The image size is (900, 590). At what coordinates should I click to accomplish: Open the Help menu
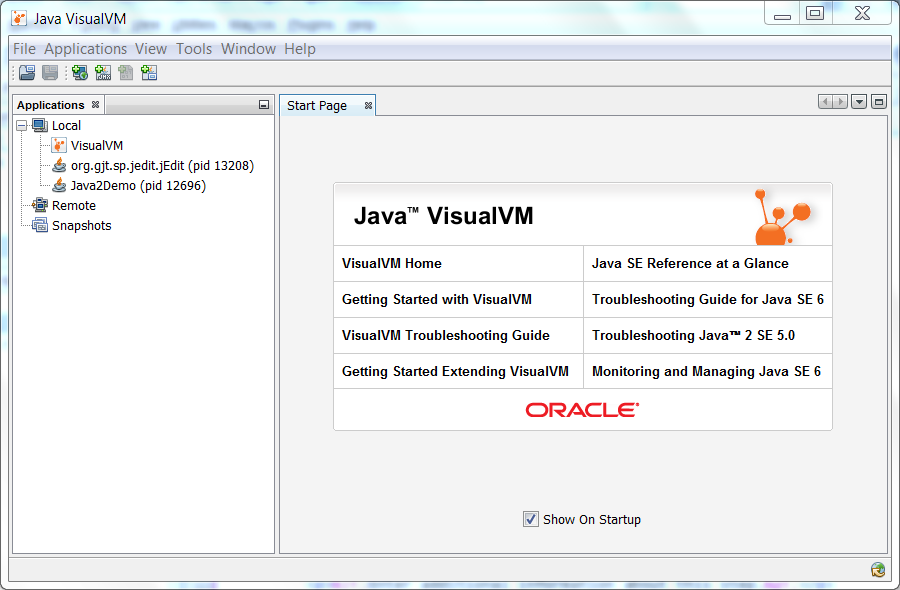(300, 49)
